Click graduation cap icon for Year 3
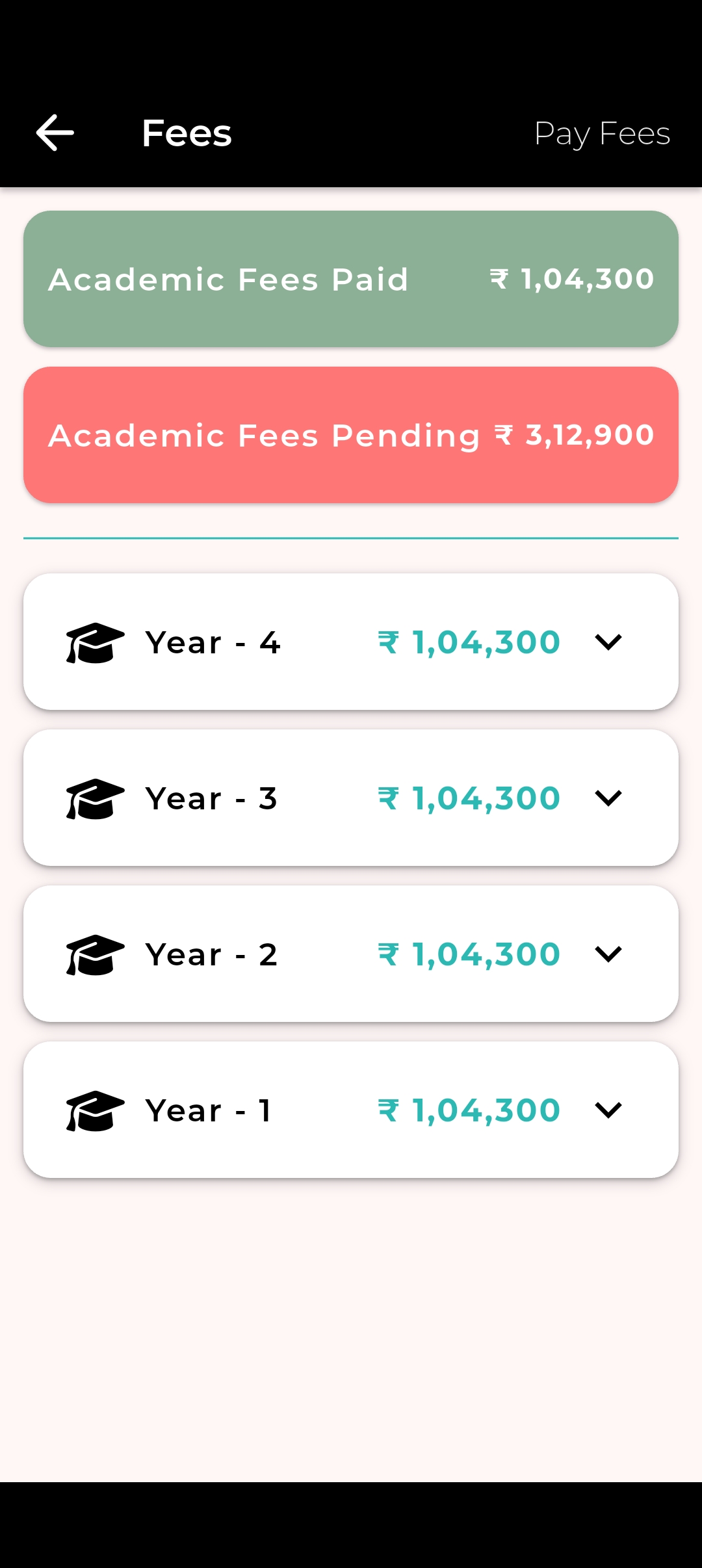Viewport: 702px width, 1568px height. 95,798
